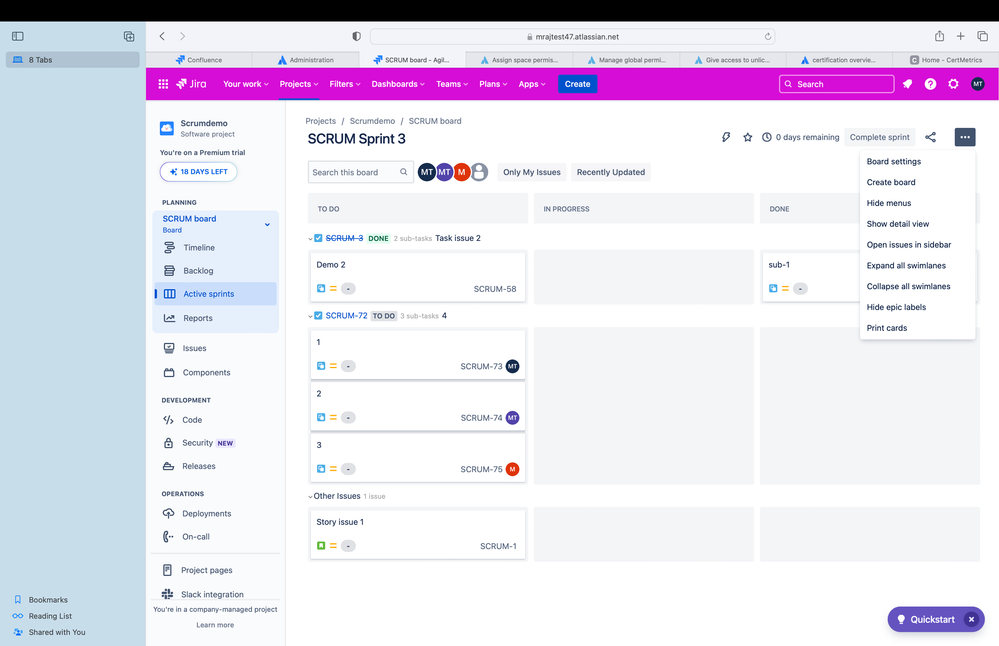Choose Create board menu item
This screenshot has width=999, height=646.
[x=917, y=182]
